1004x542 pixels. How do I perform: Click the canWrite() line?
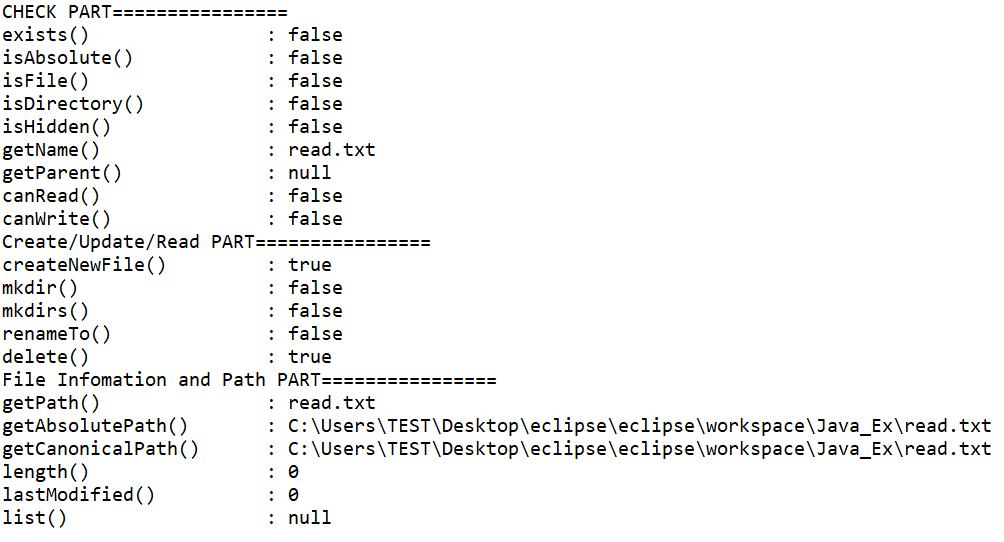coord(172,219)
